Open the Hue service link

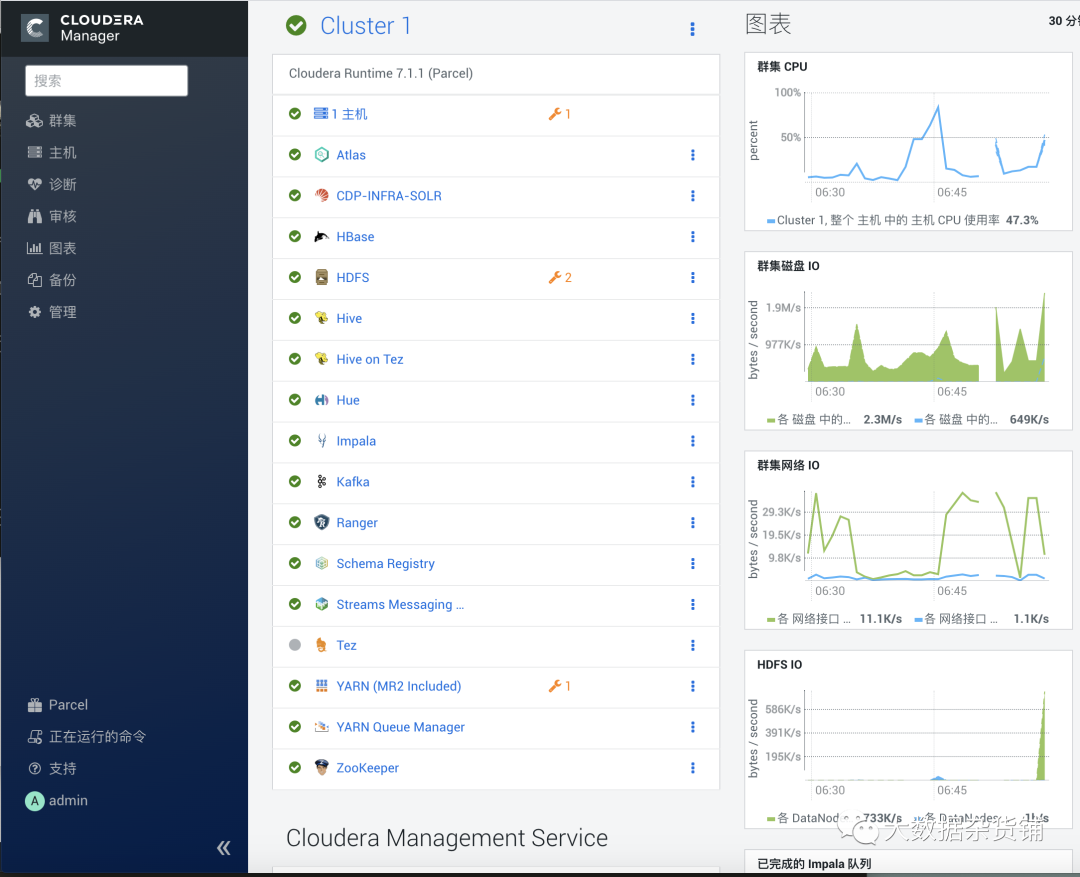coord(348,400)
